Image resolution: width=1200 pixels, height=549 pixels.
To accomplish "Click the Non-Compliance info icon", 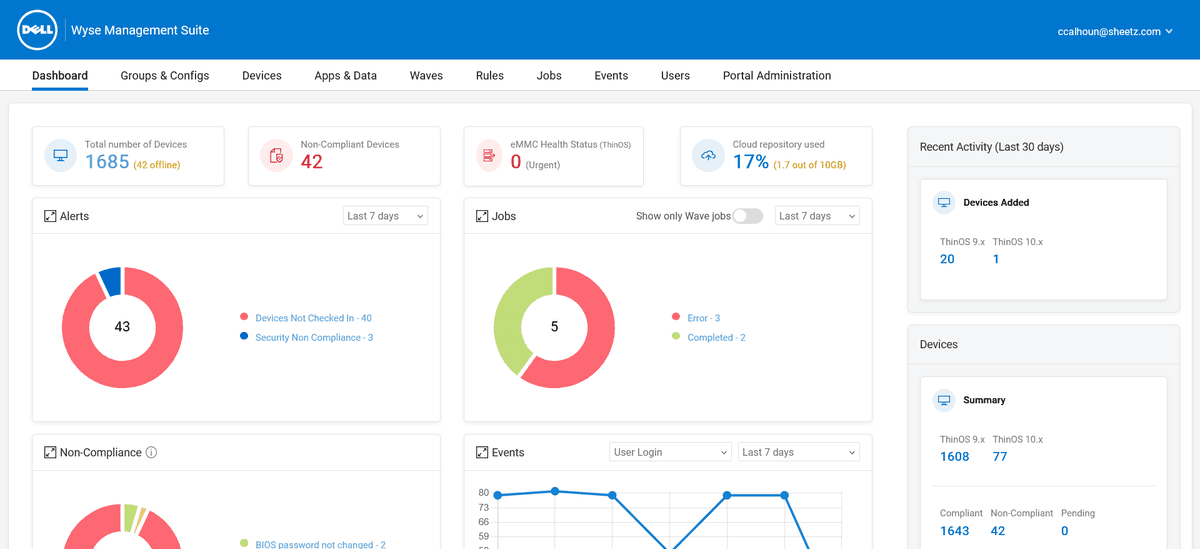I will pos(152,453).
